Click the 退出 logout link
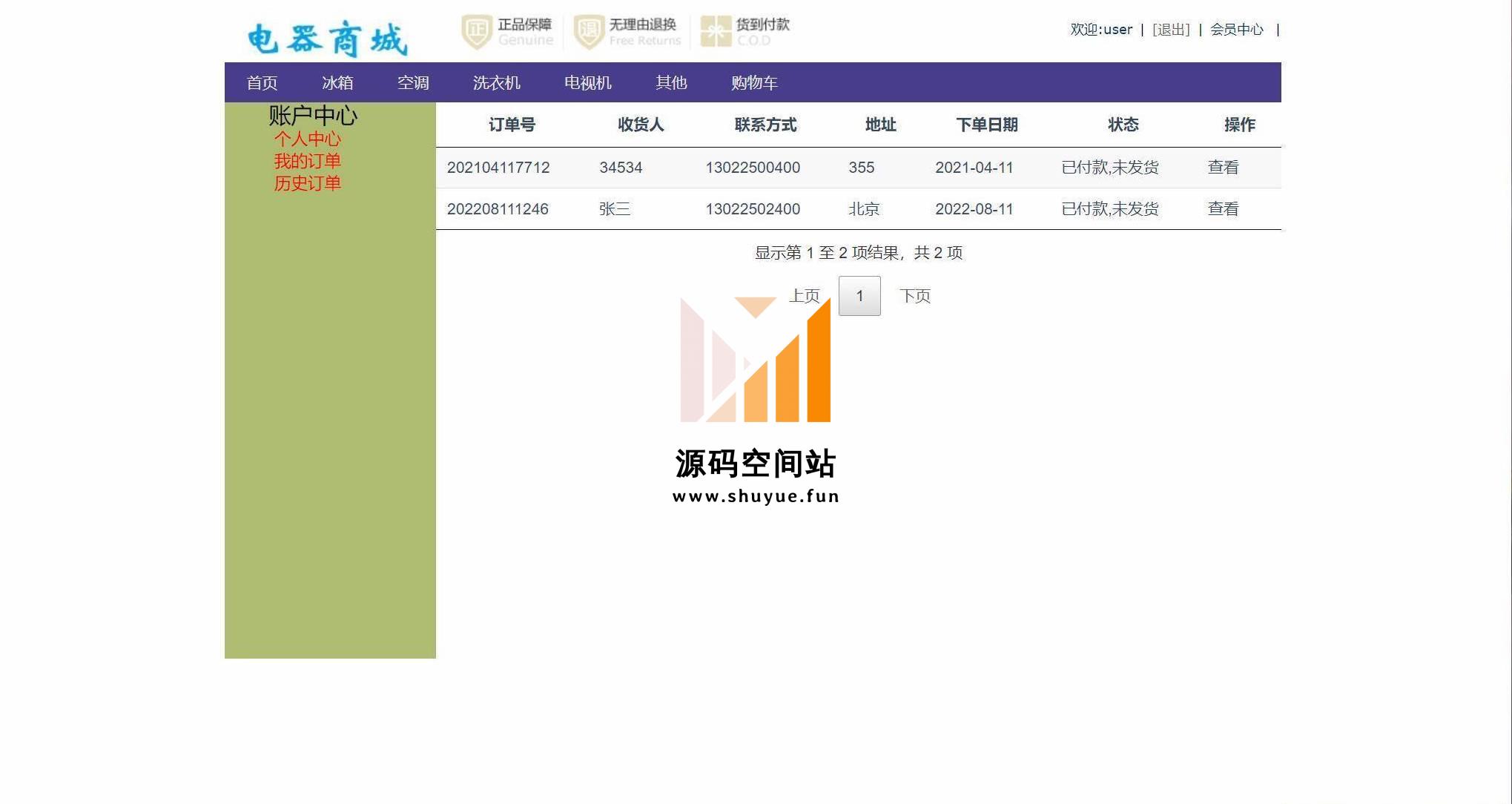The image size is (1512, 804). coord(1171,30)
